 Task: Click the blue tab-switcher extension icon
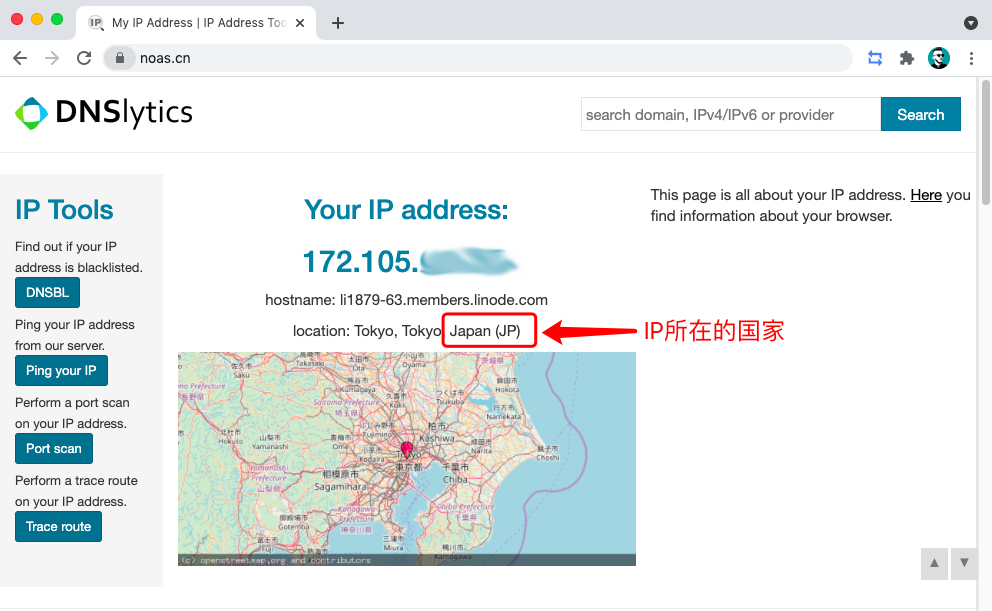click(874, 58)
